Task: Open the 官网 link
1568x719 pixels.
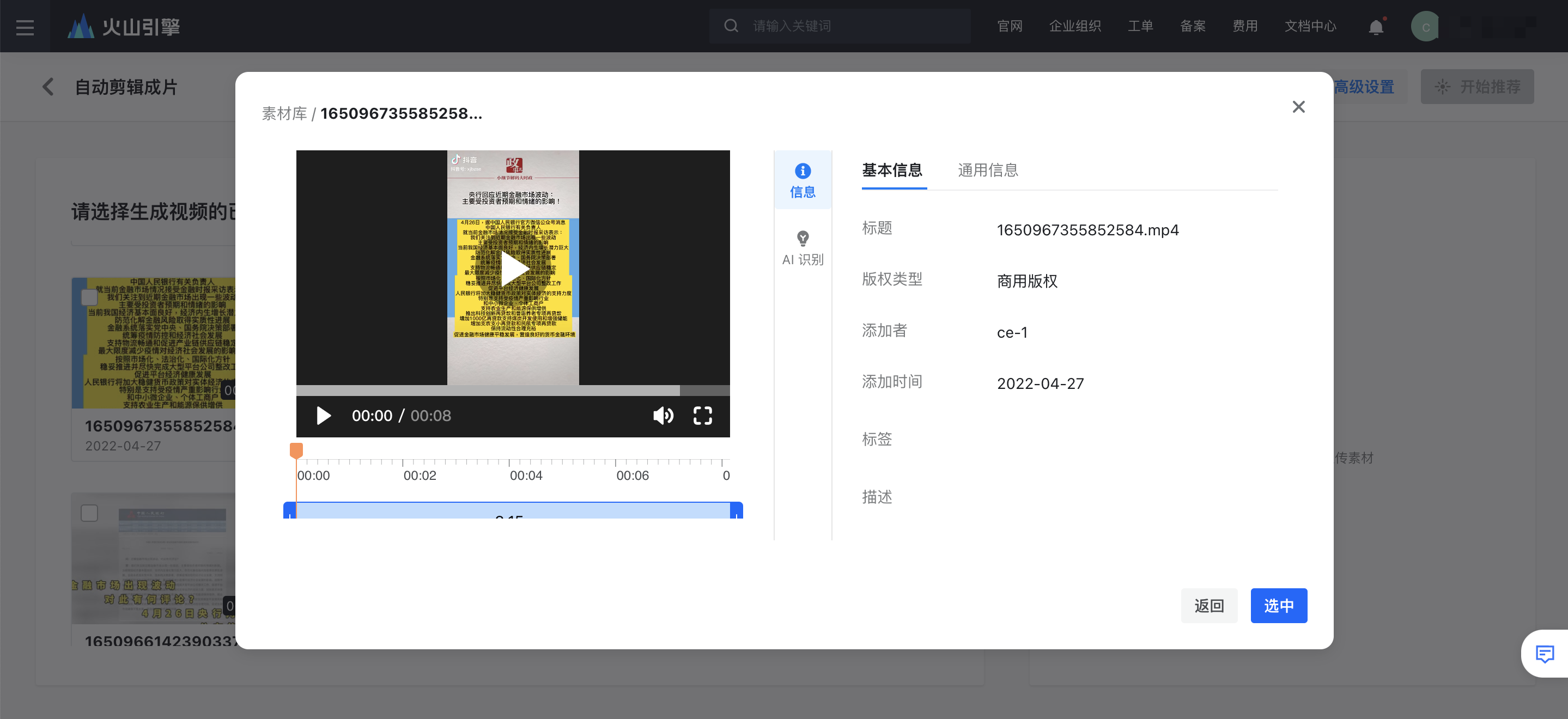Action: point(1009,26)
